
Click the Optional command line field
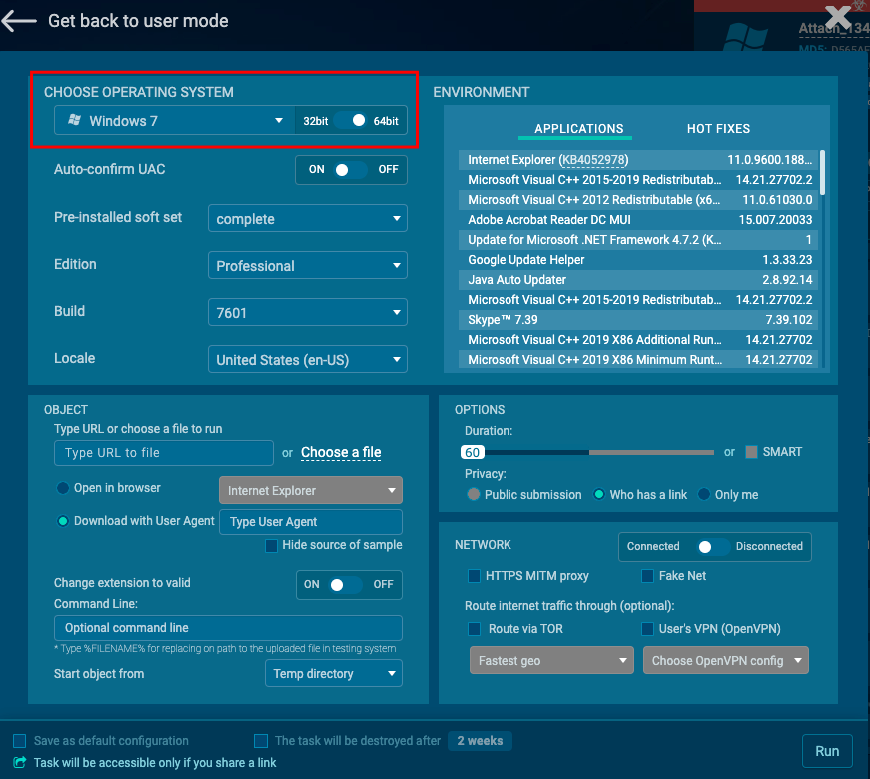pyautogui.click(x=228, y=628)
